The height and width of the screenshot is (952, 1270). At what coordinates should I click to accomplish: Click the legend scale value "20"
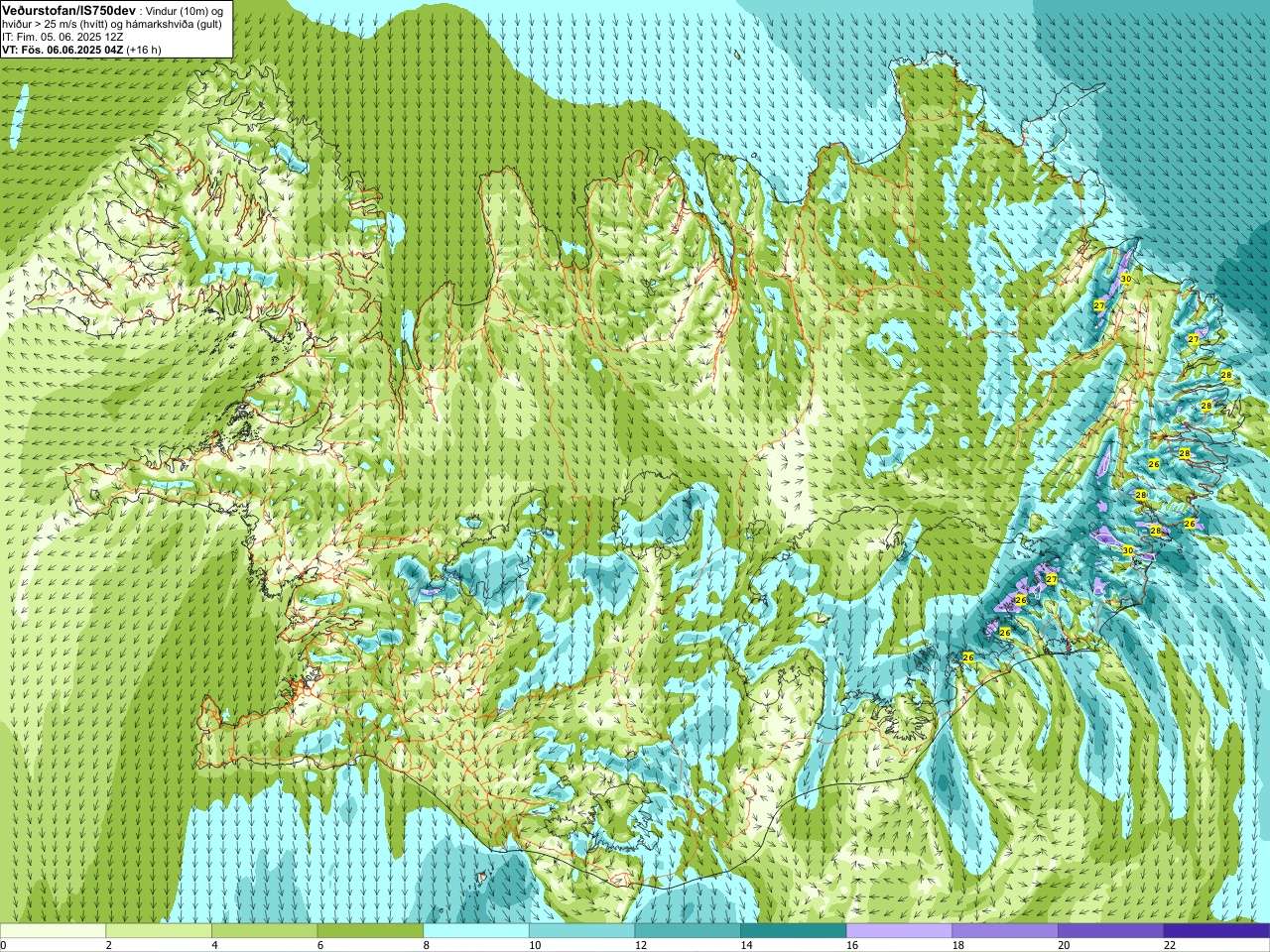(1064, 945)
